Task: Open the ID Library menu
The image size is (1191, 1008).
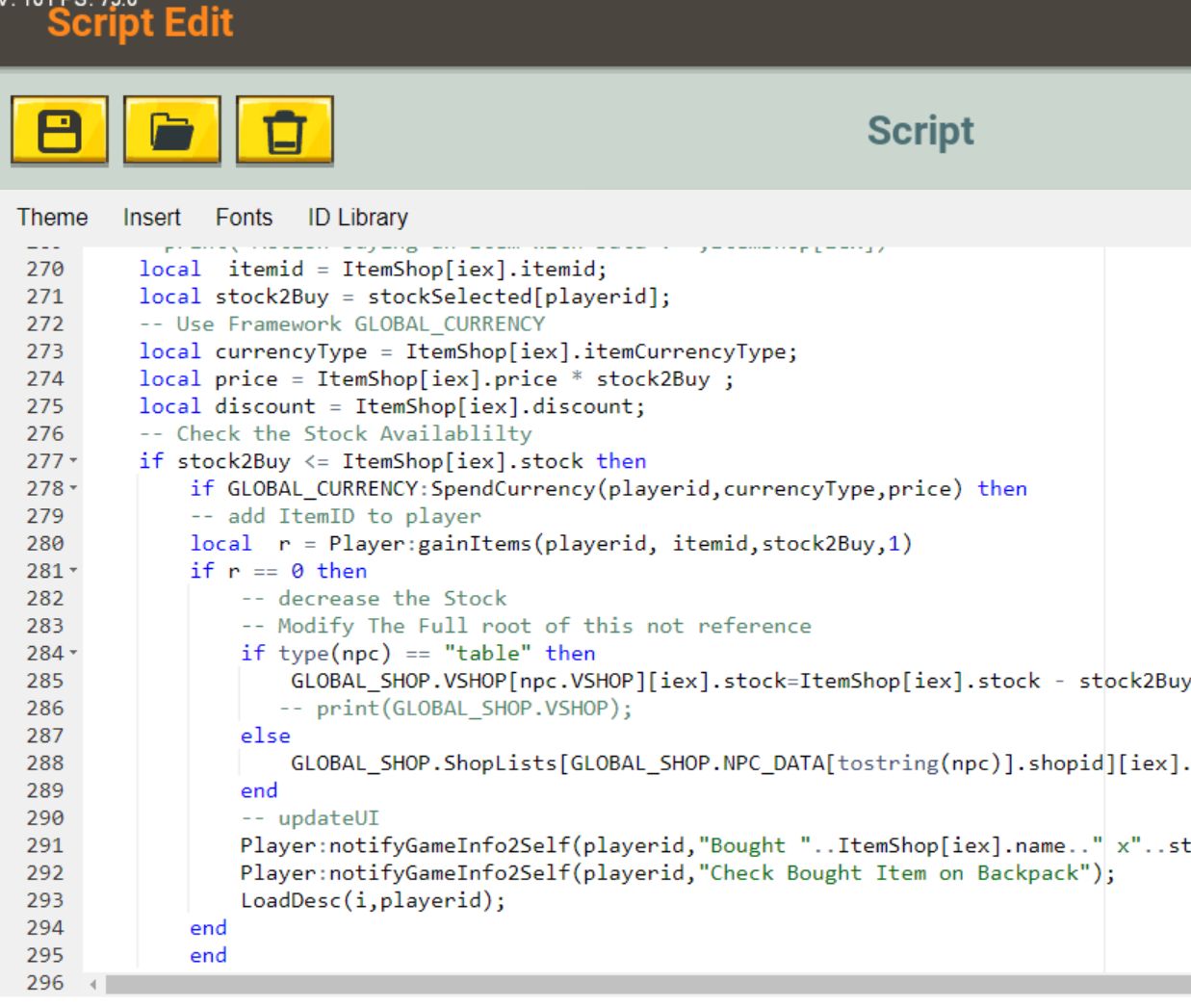Action: pyautogui.click(x=357, y=218)
